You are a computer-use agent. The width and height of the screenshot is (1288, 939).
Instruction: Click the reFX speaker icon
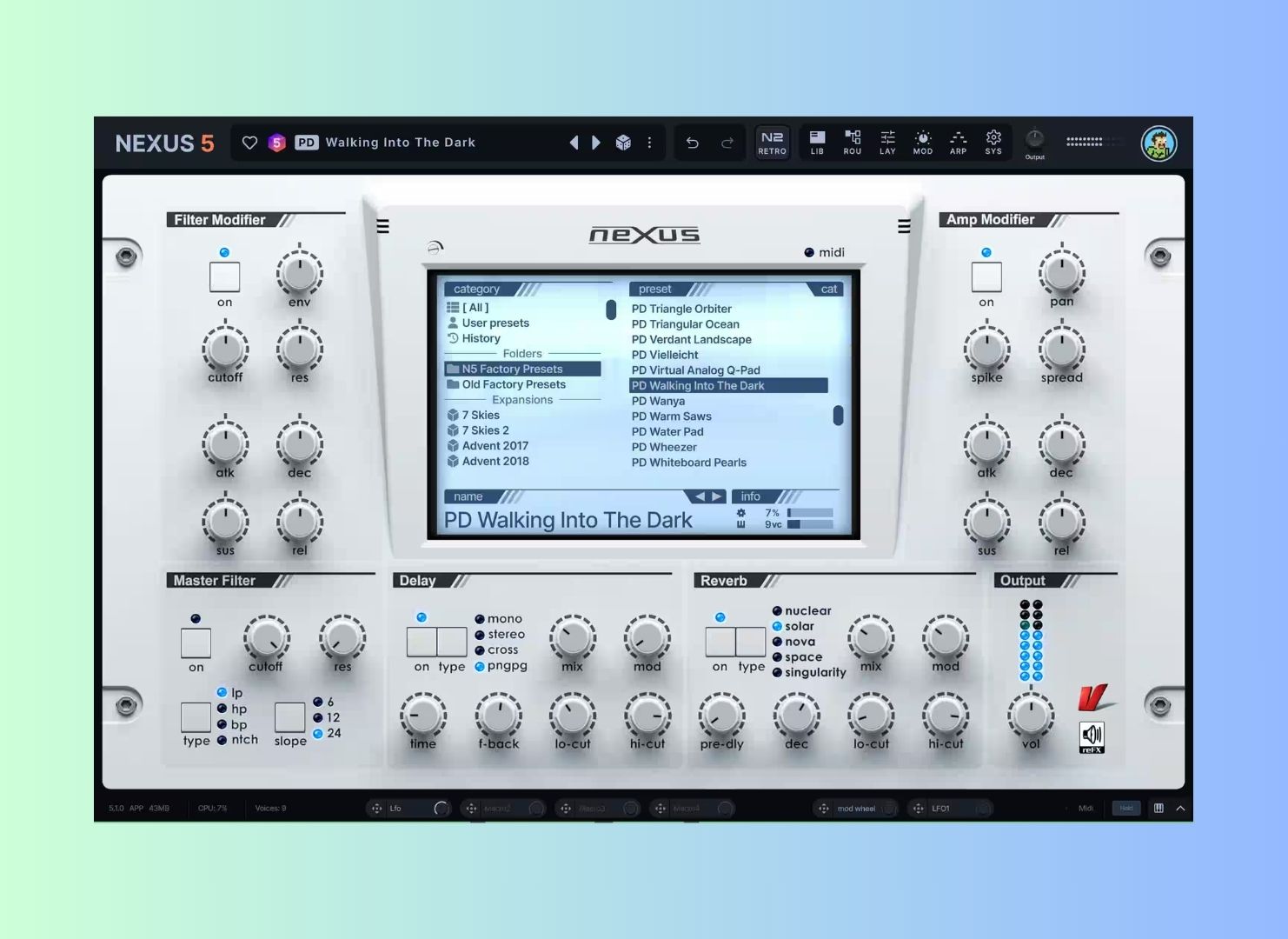pyautogui.click(x=1092, y=737)
